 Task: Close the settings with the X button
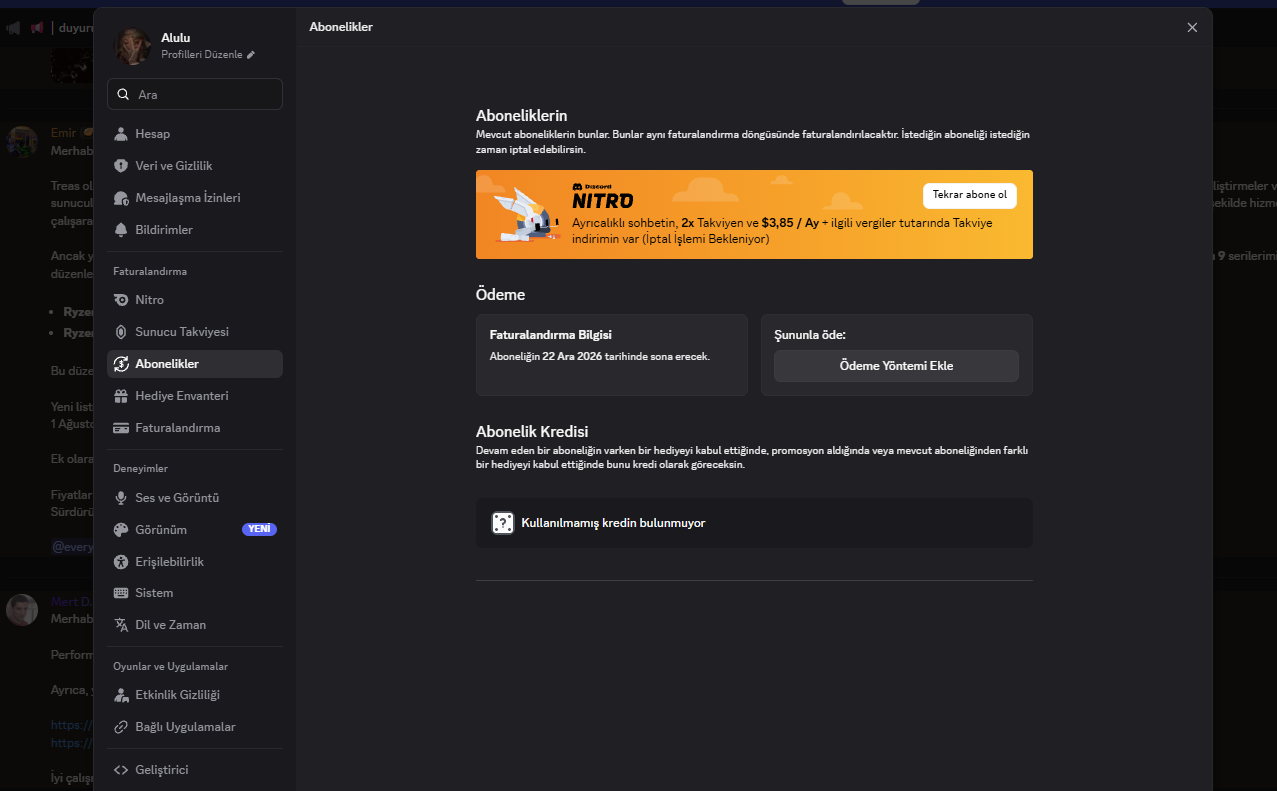[x=1192, y=27]
